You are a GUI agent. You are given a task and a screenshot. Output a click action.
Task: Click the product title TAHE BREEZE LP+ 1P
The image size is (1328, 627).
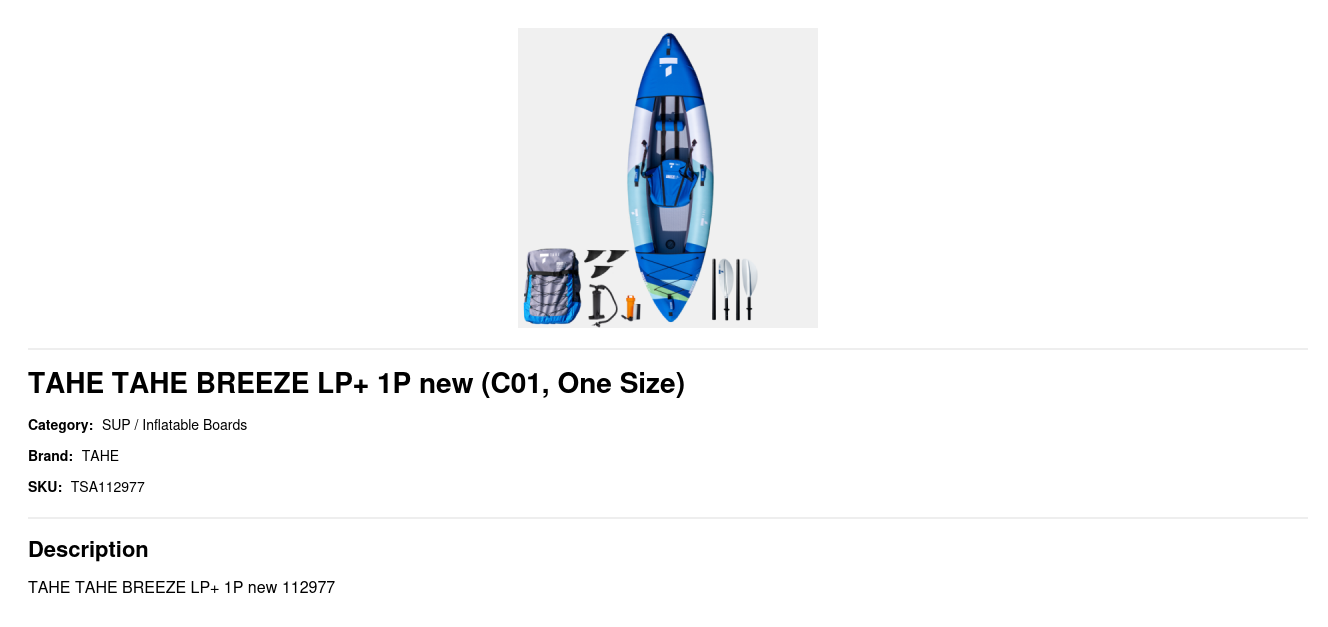click(356, 383)
